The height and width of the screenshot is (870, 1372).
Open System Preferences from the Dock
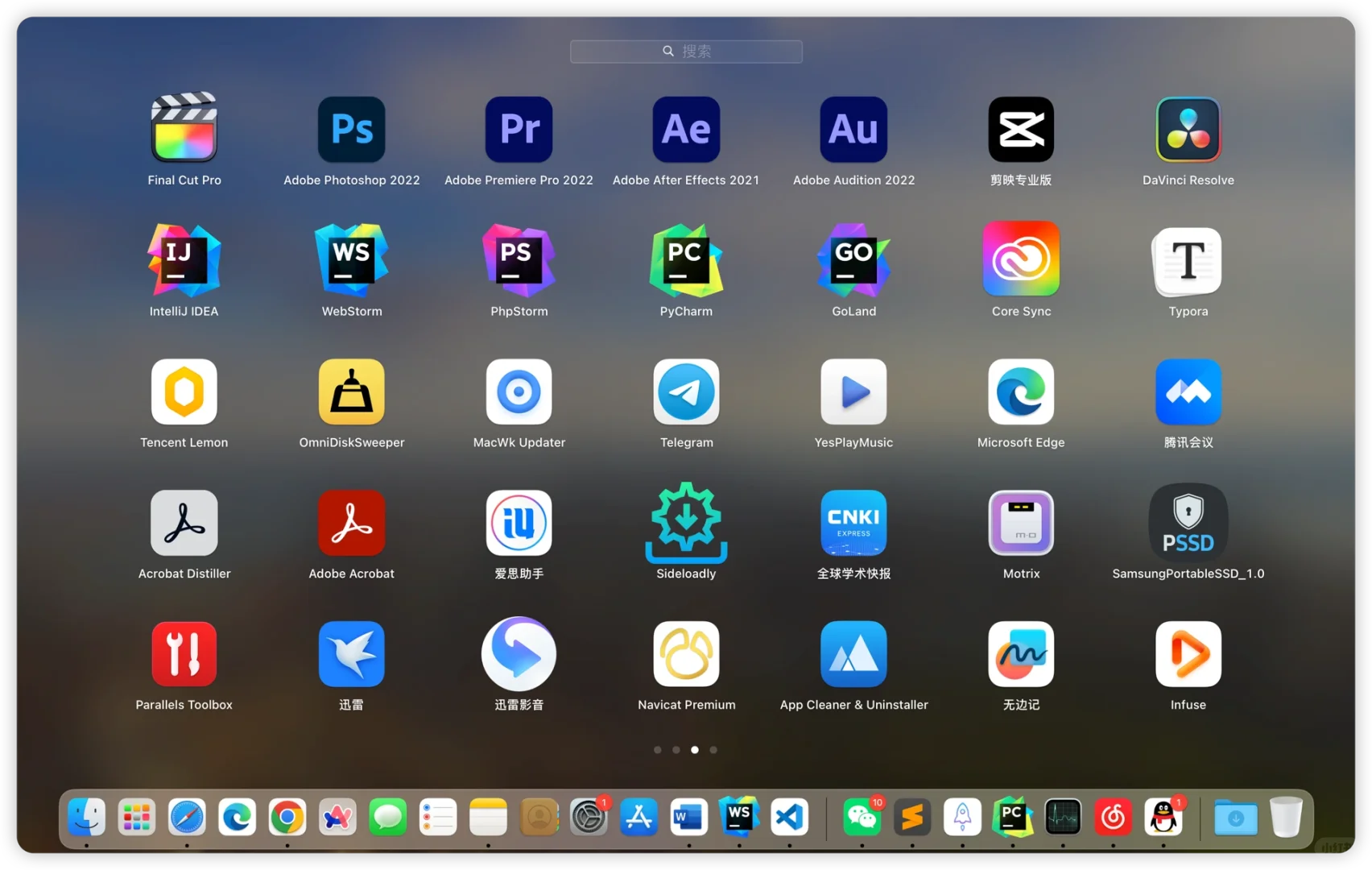tap(589, 818)
